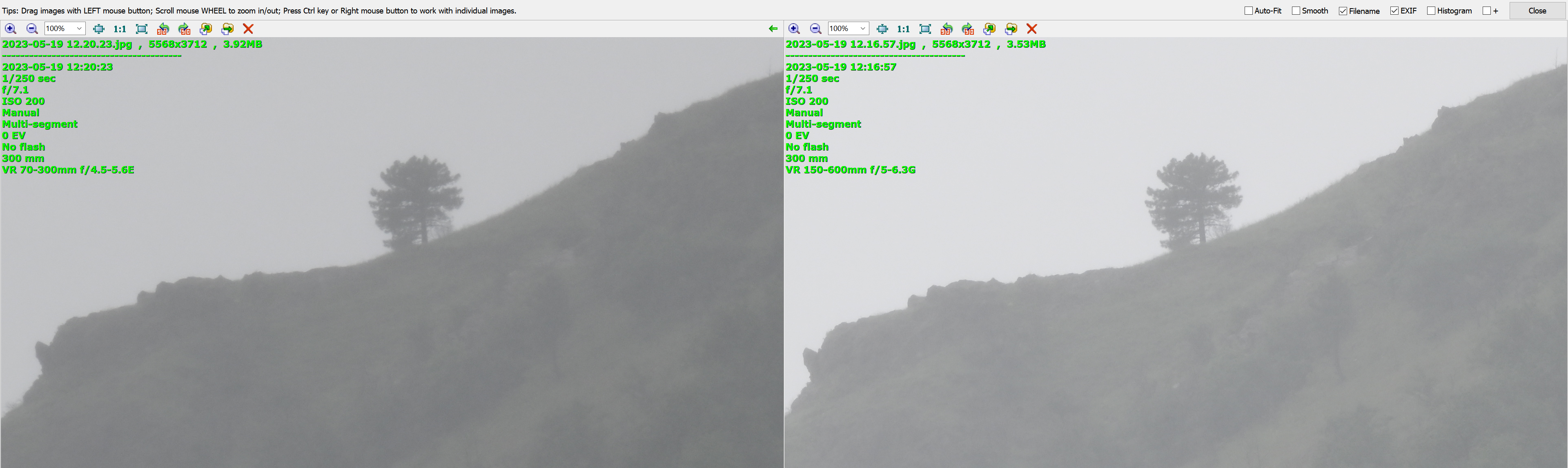Zoom out the right image
1568x468 pixels.
[x=816, y=29]
